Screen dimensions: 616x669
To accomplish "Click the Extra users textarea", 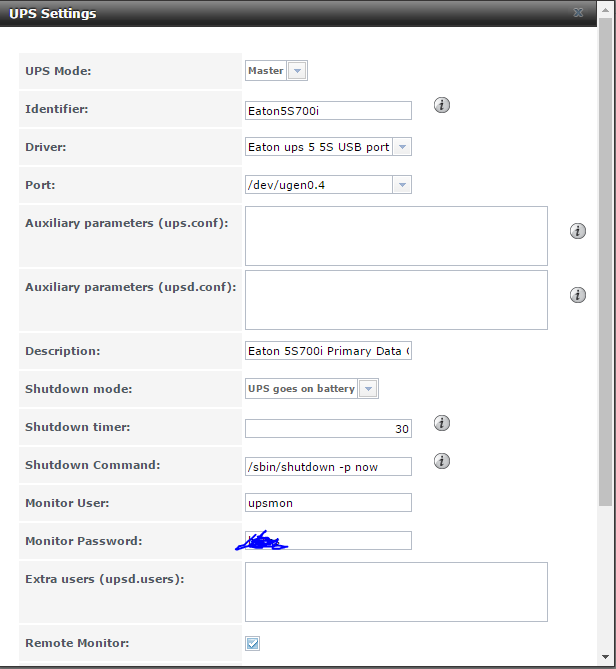I will [x=396, y=592].
